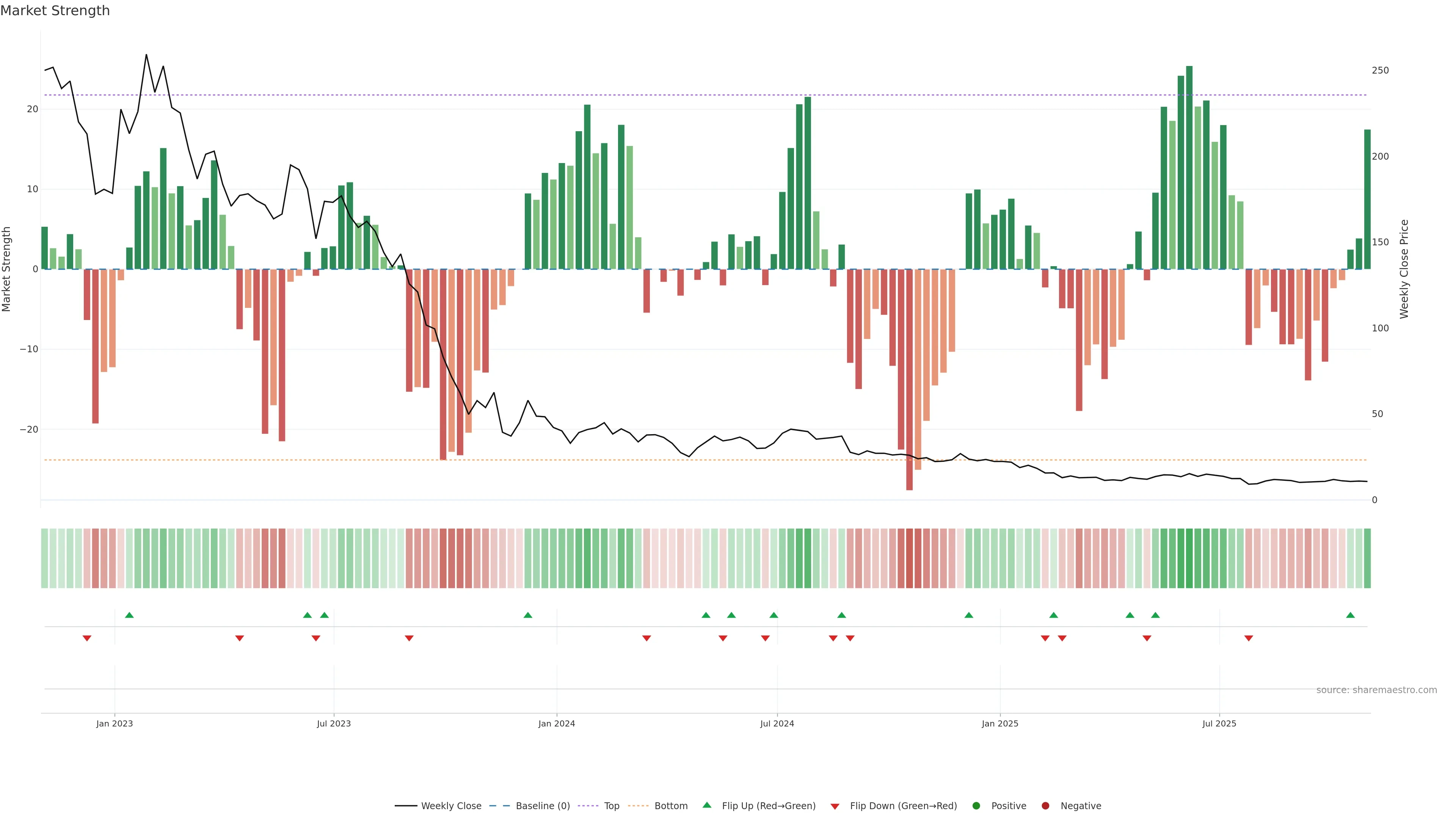Click the dark red Negative legend circle

click(1045, 805)
